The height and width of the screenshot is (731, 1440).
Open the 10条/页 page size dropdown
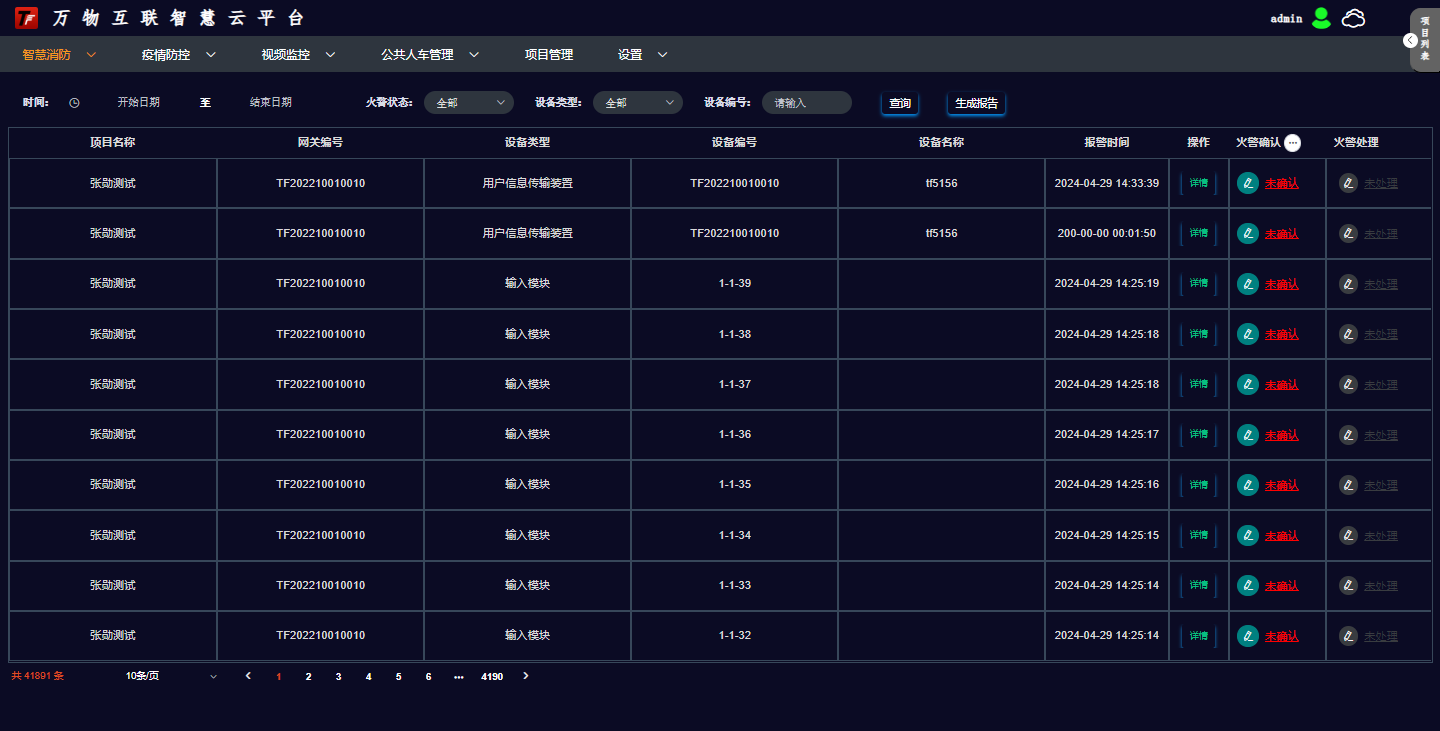pos(171,676)
